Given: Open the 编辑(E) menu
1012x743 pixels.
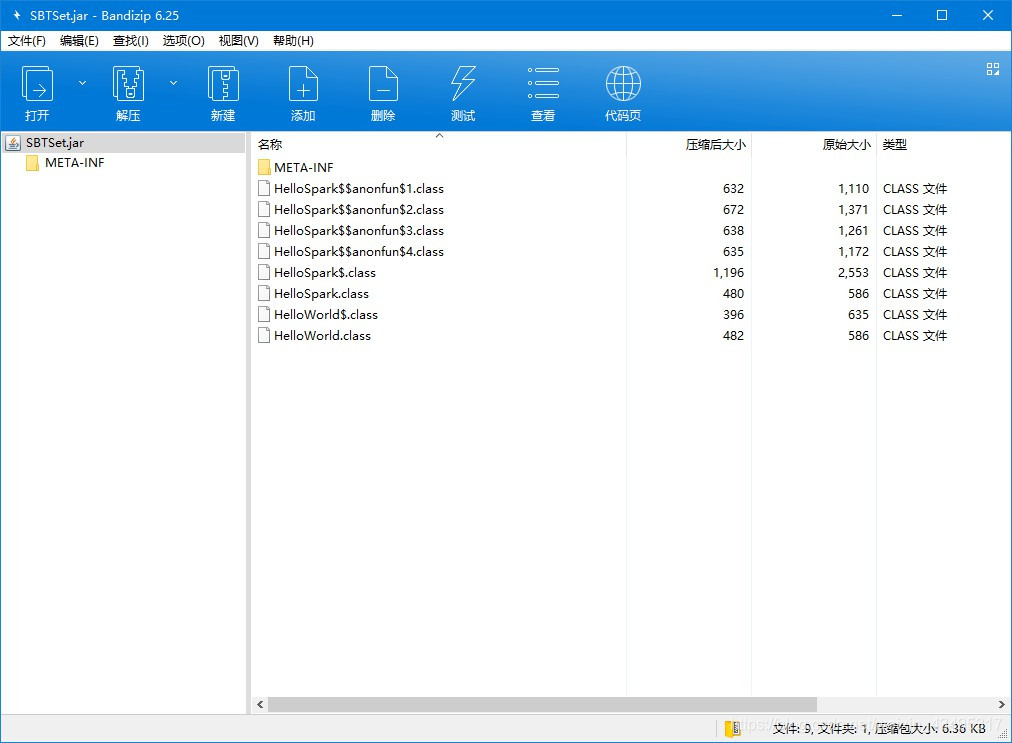Looking at the screenshot, I should [79, 41].
